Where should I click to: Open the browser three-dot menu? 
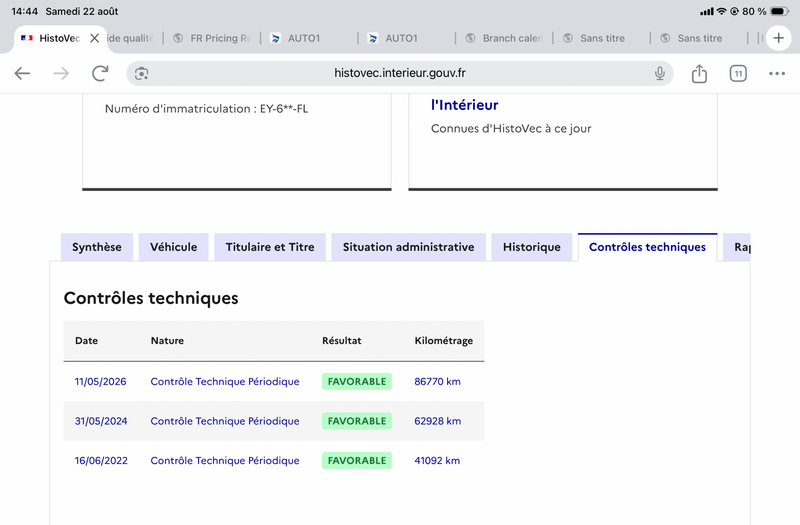[777, 73]
